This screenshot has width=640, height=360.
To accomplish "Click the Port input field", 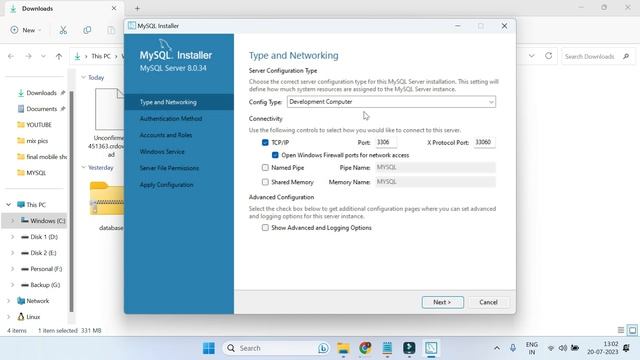I will coord(386,142).
